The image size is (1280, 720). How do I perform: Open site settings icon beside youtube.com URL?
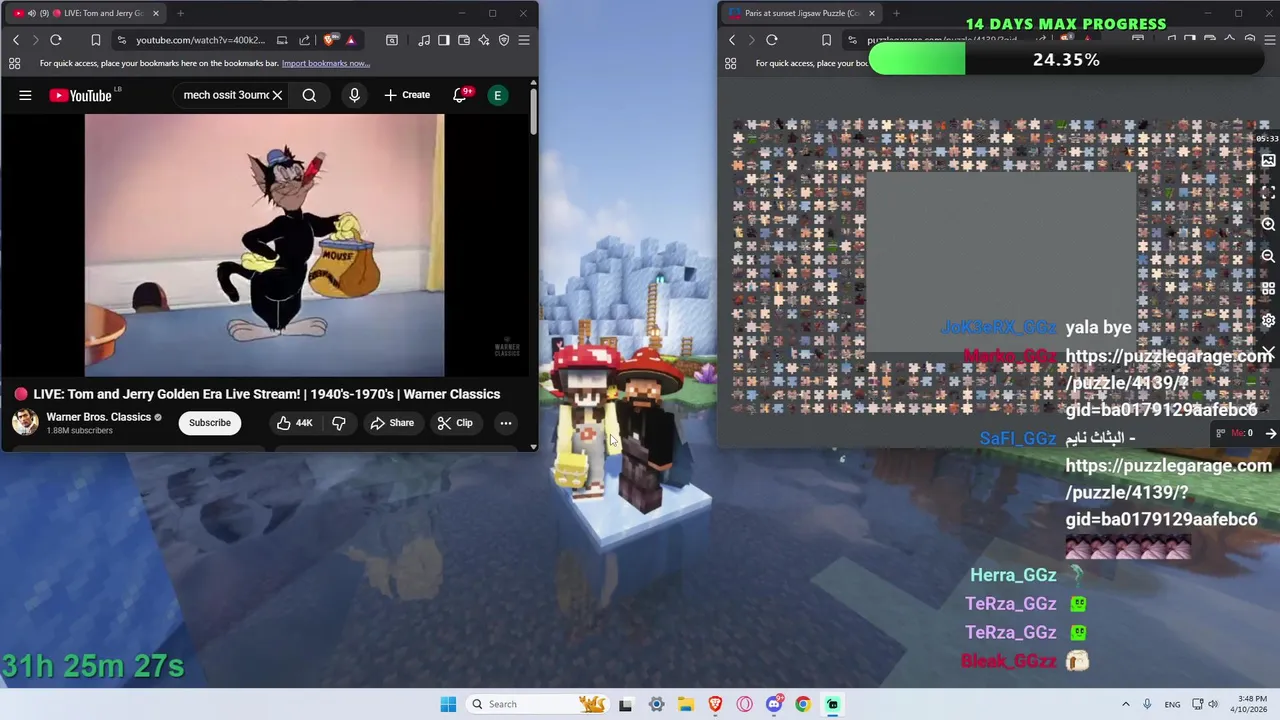(x=122, y=40)
